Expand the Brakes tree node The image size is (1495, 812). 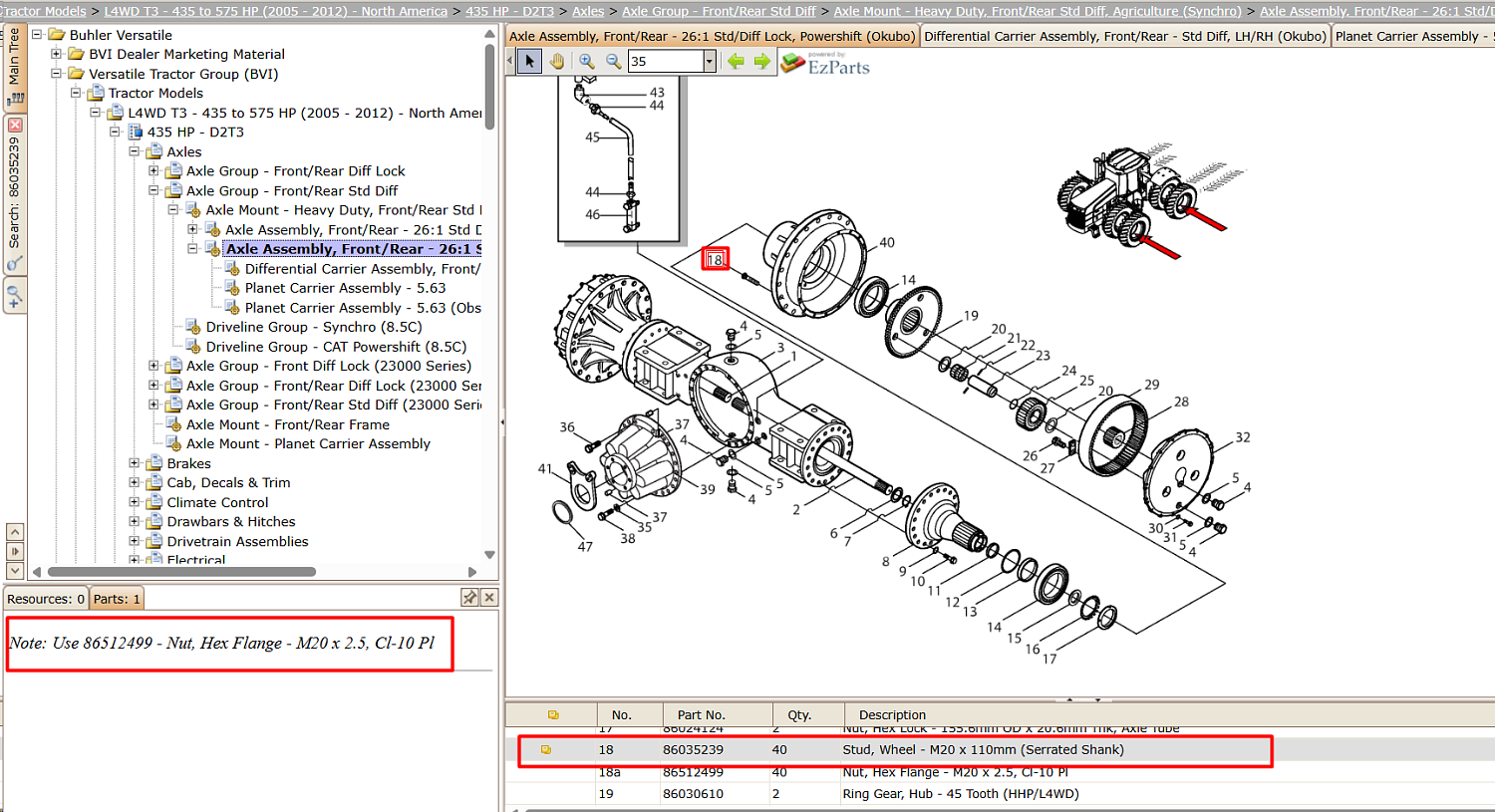(x=135, y=463)
